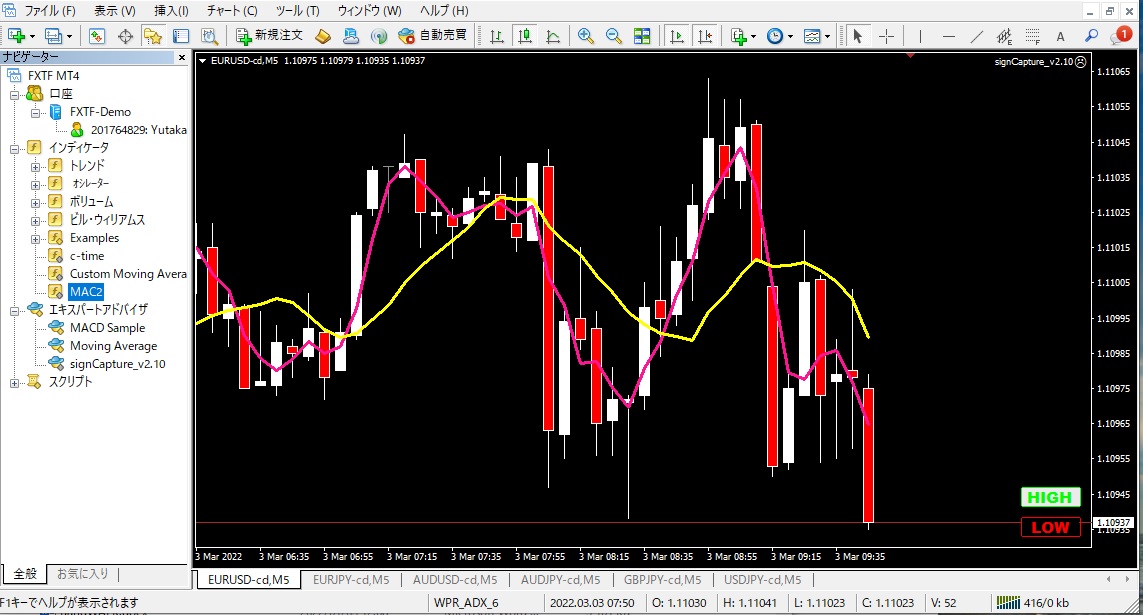
Task: Click the Zoom In magnifier icon
Action: coord(586,36)
